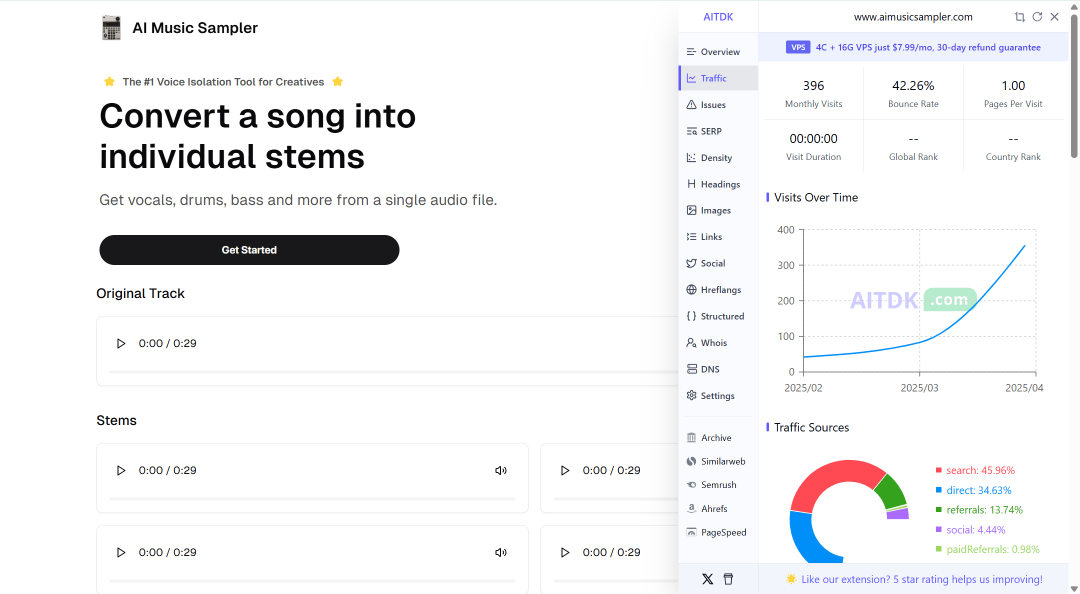Seek on the first left-column stem progress bar
The image size is (1080, 594).
tap(312, 498)
